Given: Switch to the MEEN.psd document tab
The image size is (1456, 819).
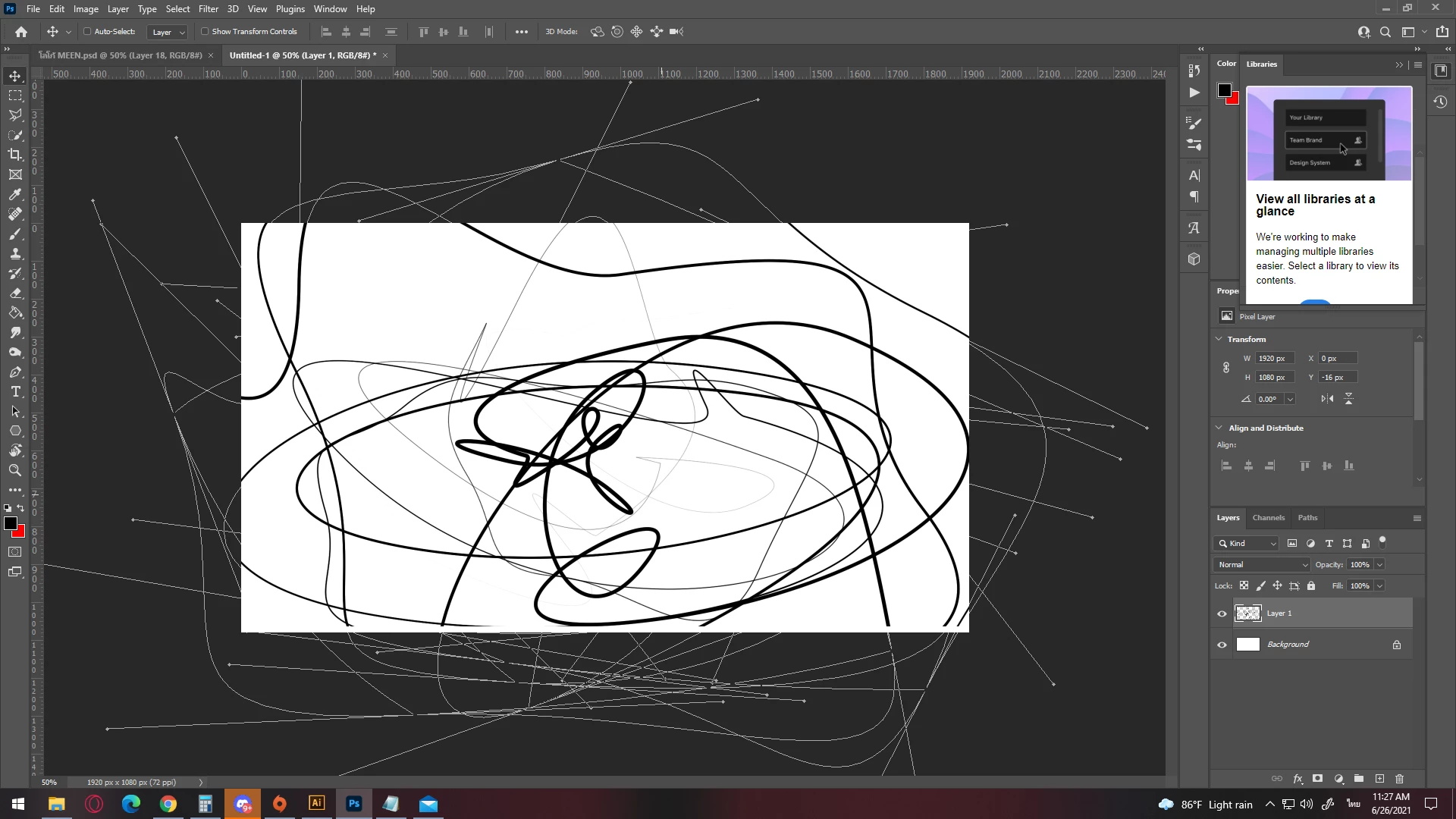Looking at the screenshot, I should 121,55.
